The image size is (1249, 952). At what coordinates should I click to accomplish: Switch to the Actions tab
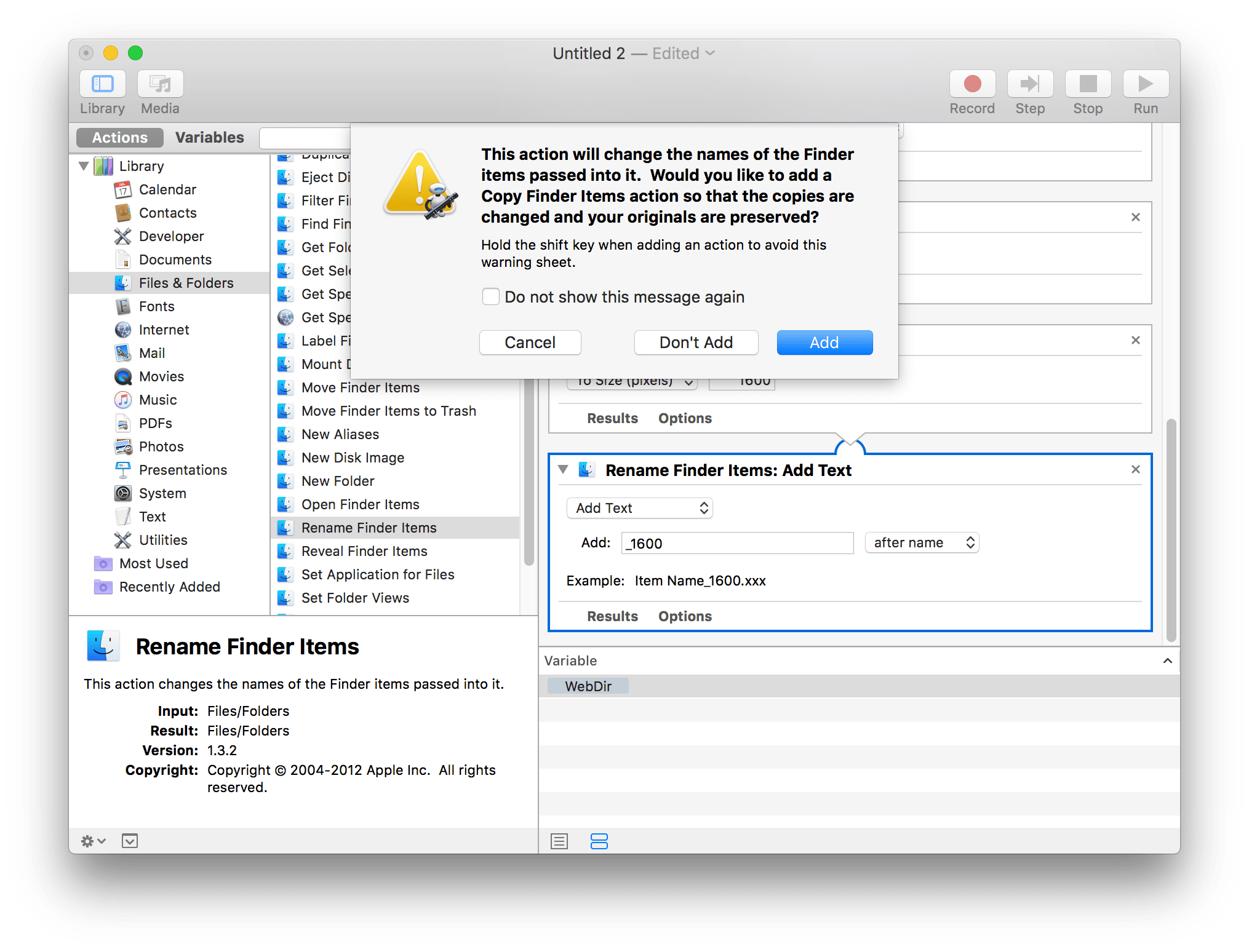pos(119,137)
